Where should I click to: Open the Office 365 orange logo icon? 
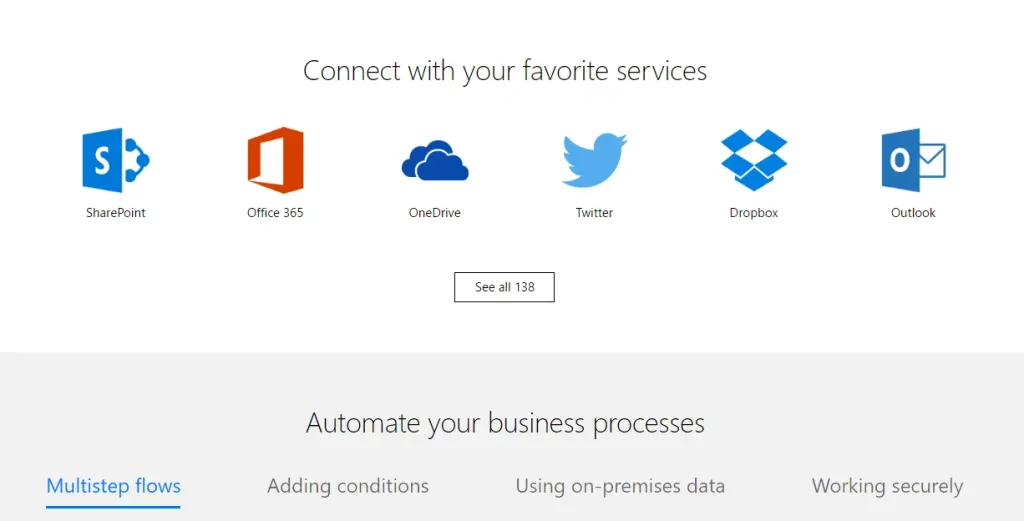(x=276, y=160)
